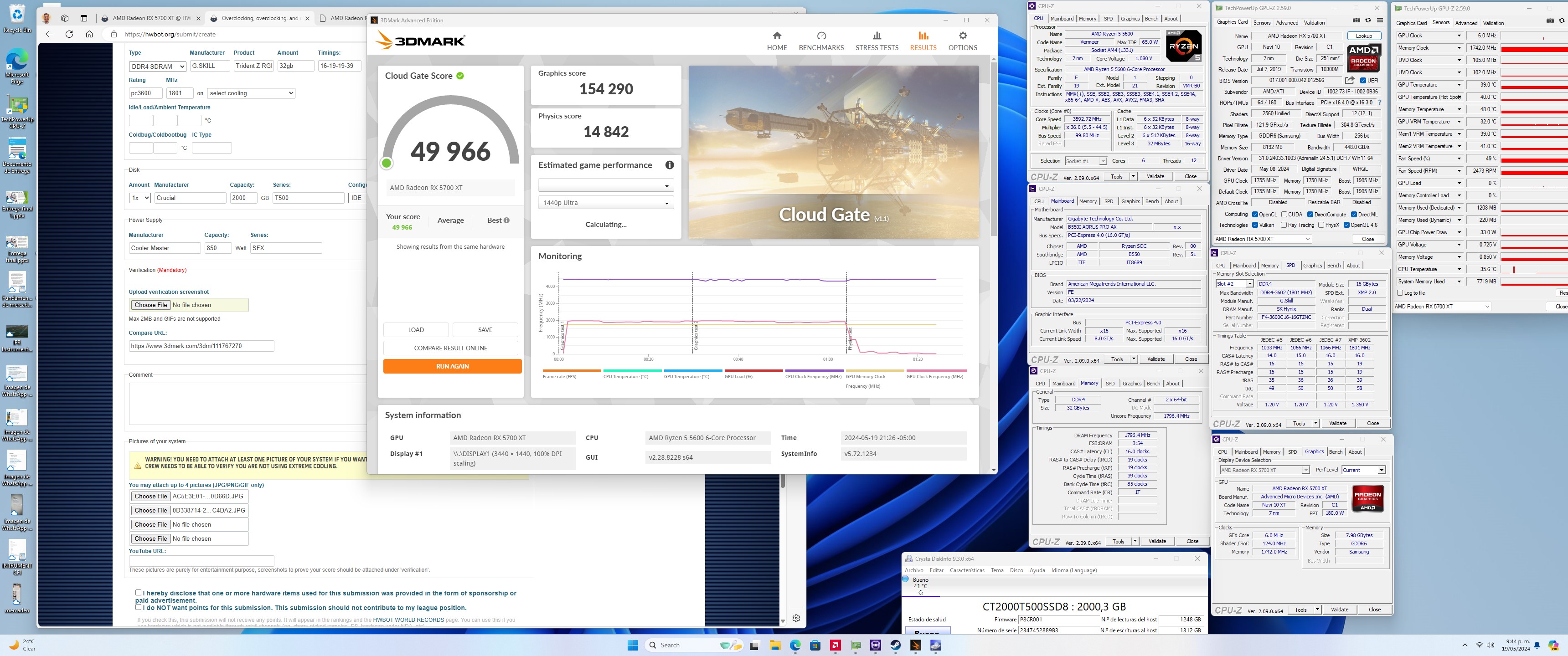
Task: Click Choose File under Upload verification screenshot
Action: pyautogui.click(x=150, y=305)
